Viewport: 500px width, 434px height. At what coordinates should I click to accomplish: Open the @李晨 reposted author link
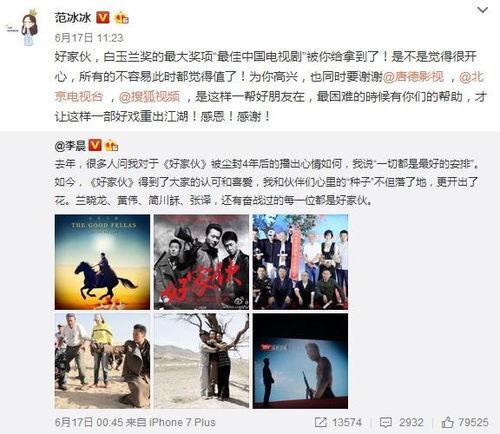coord(70,146)
